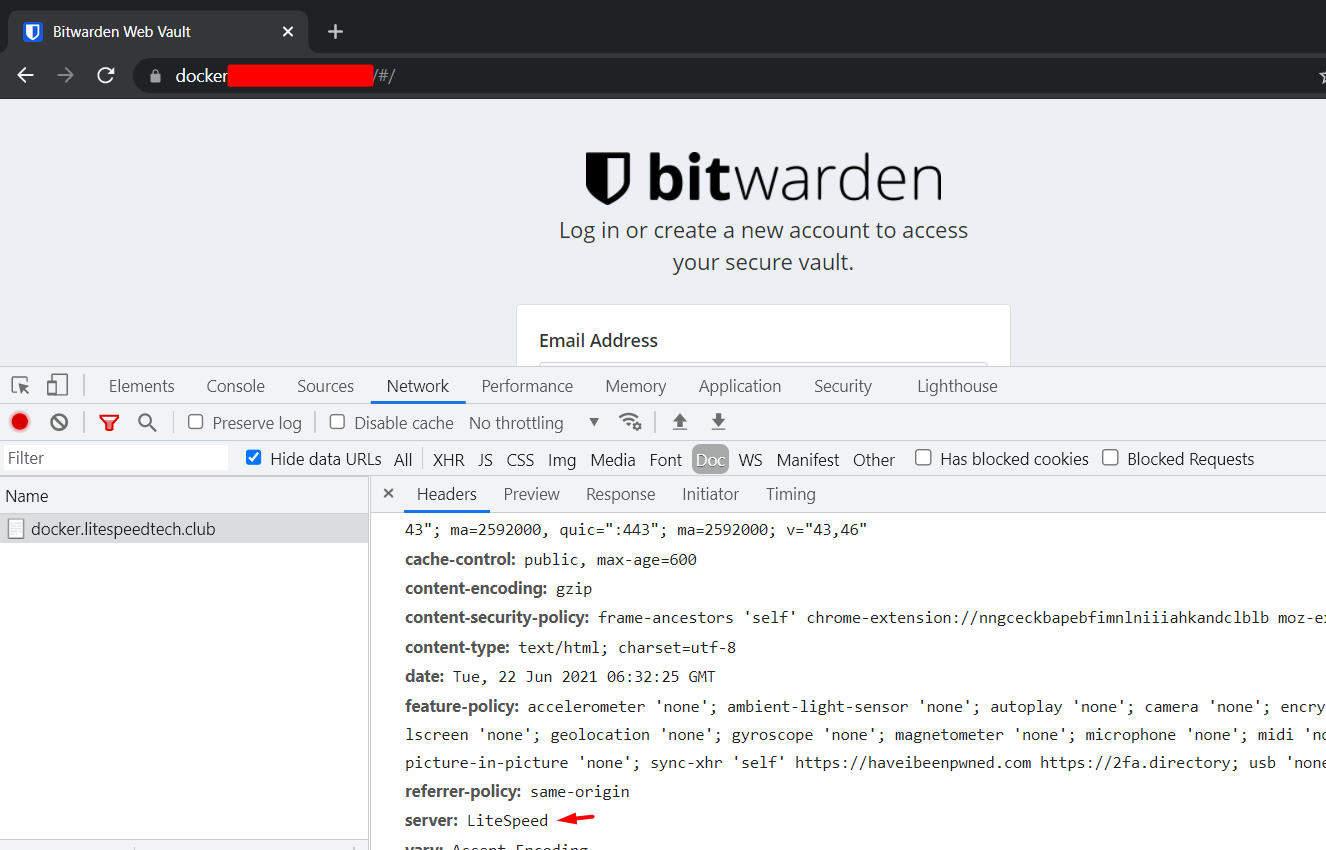Image resolution: width=1326 pixels, height=850 pixels.
Task: Click the network Filter text field
Action: (x=116, y=458)
